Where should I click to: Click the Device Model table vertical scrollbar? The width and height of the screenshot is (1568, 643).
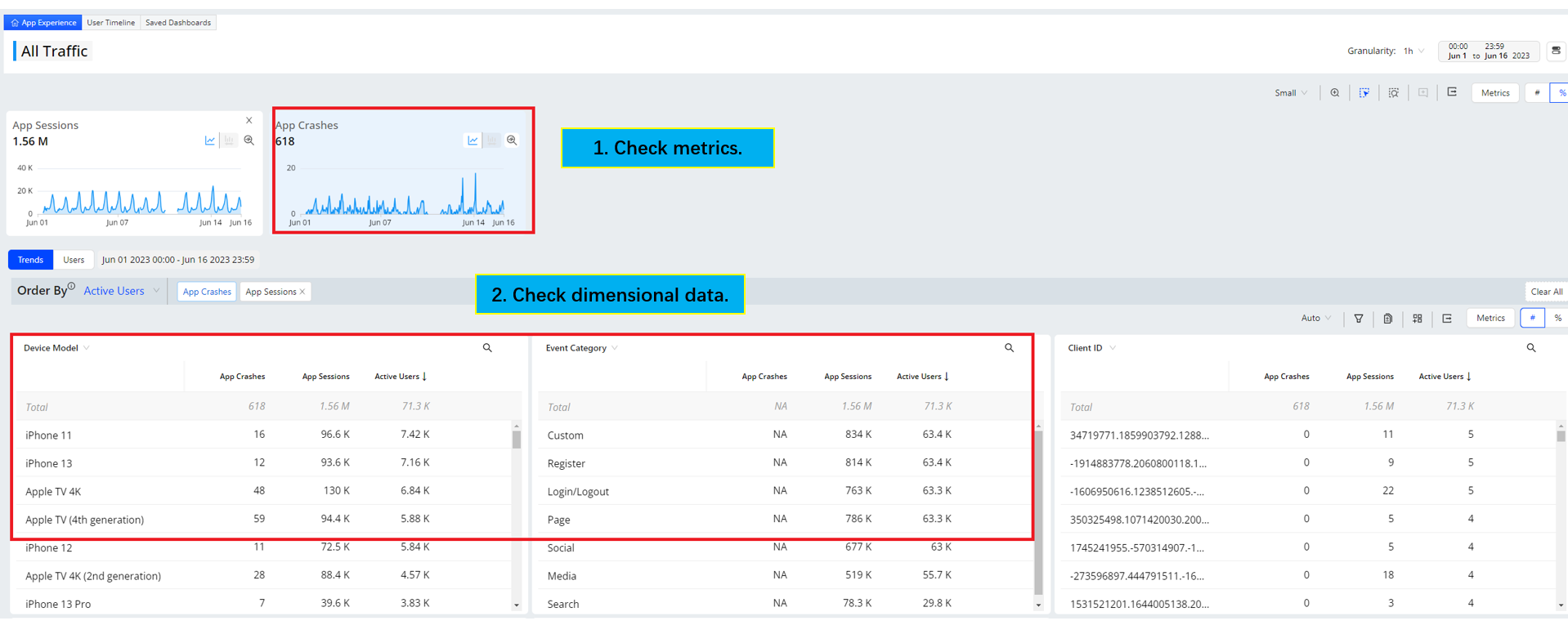(516, 440)
